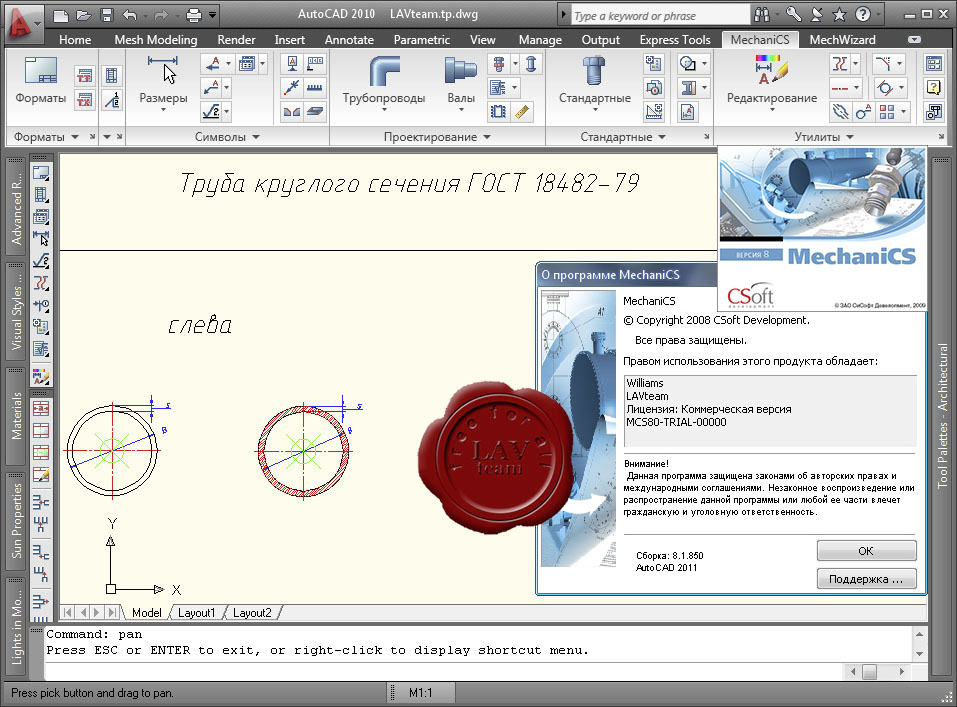957x707 pixels.
Task: Select the Model drawing tab
Action: click(146, 612)
